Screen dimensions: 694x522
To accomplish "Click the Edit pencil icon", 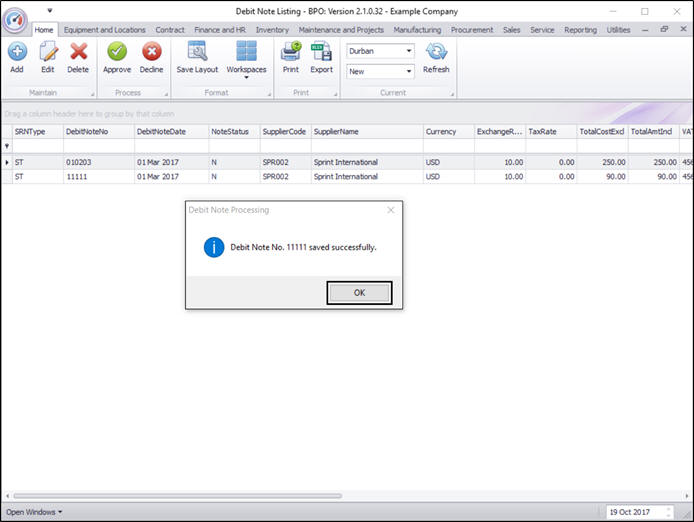I will (48, 52).
